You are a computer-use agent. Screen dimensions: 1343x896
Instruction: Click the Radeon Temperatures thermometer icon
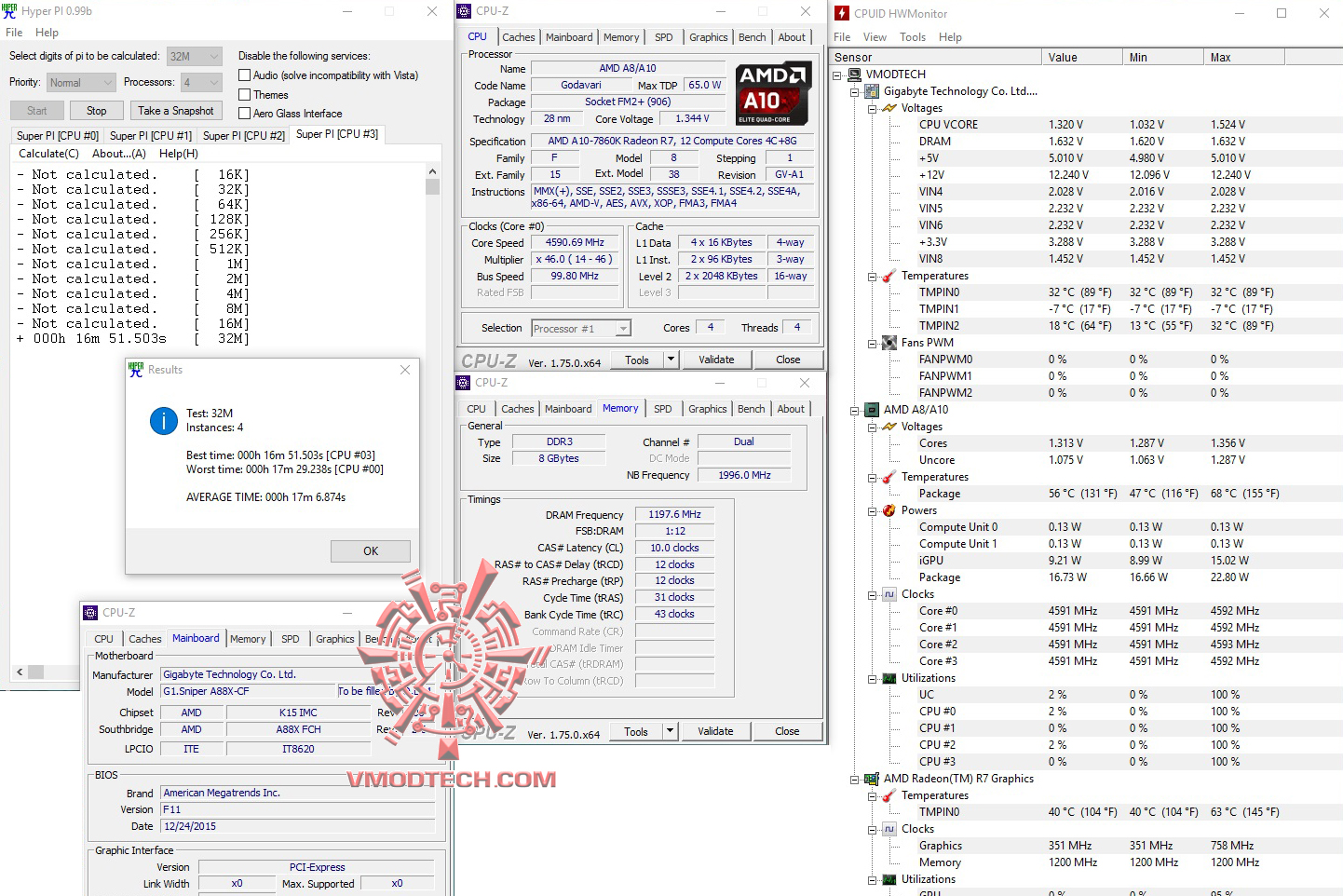(889, 795)
